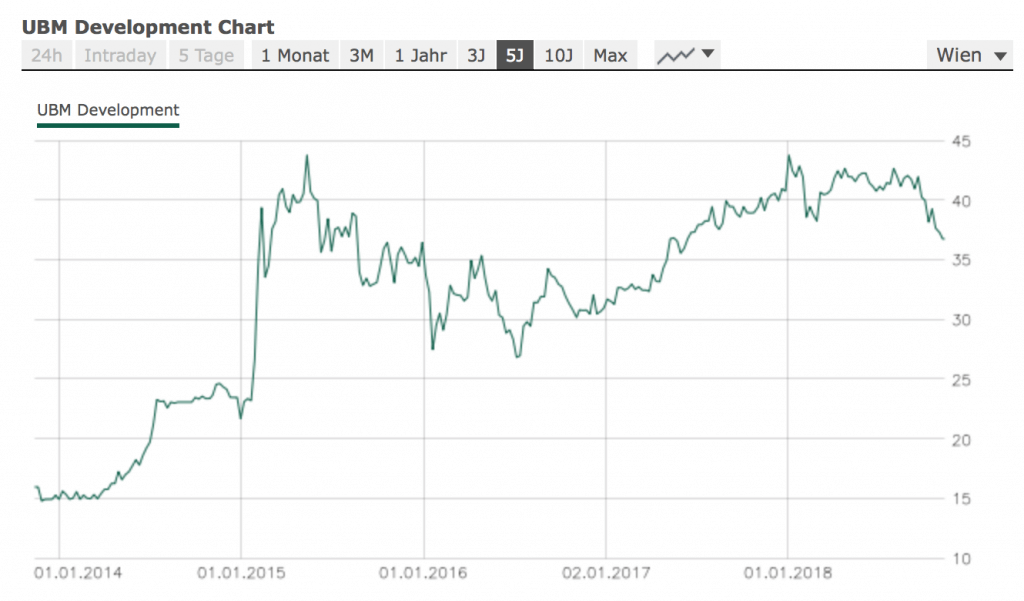
Task: Show the 1 Jahr chart range
Action: (421, 55)
